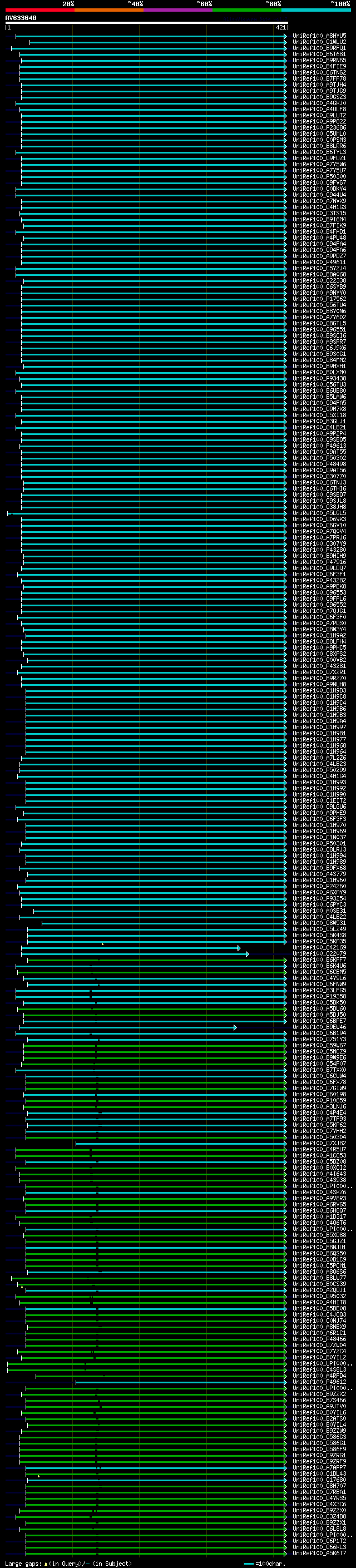
Task: Select the hit UniRef100_Q9LUT2
Action: pos(319,116)
